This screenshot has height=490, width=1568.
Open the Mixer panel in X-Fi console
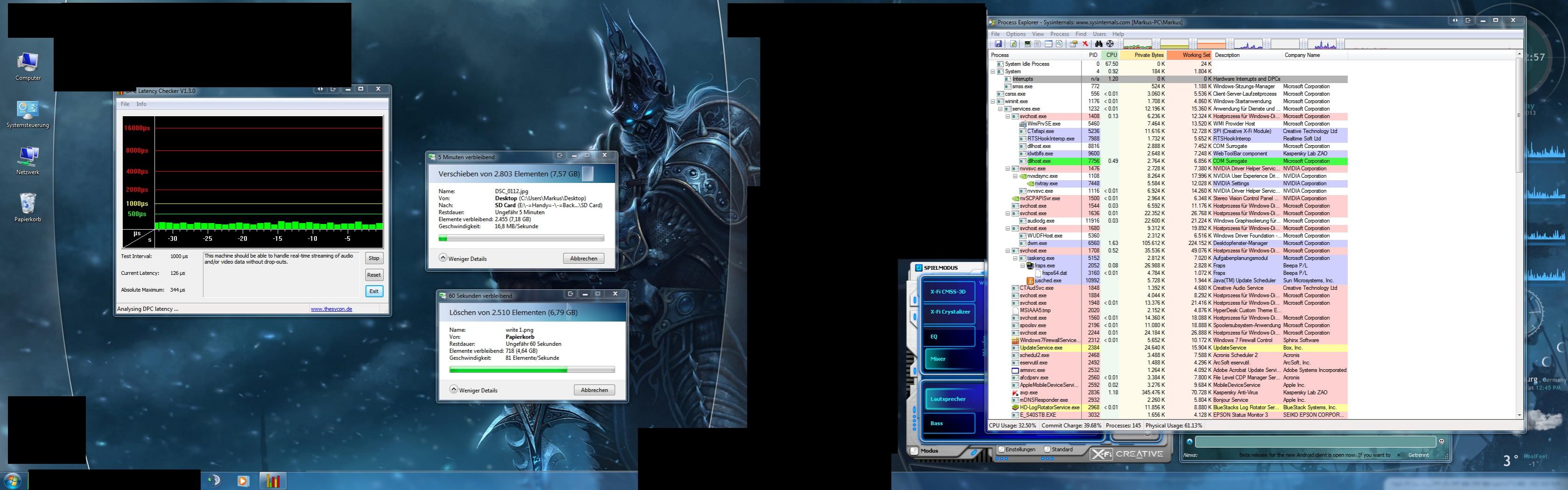pos(949,358)
